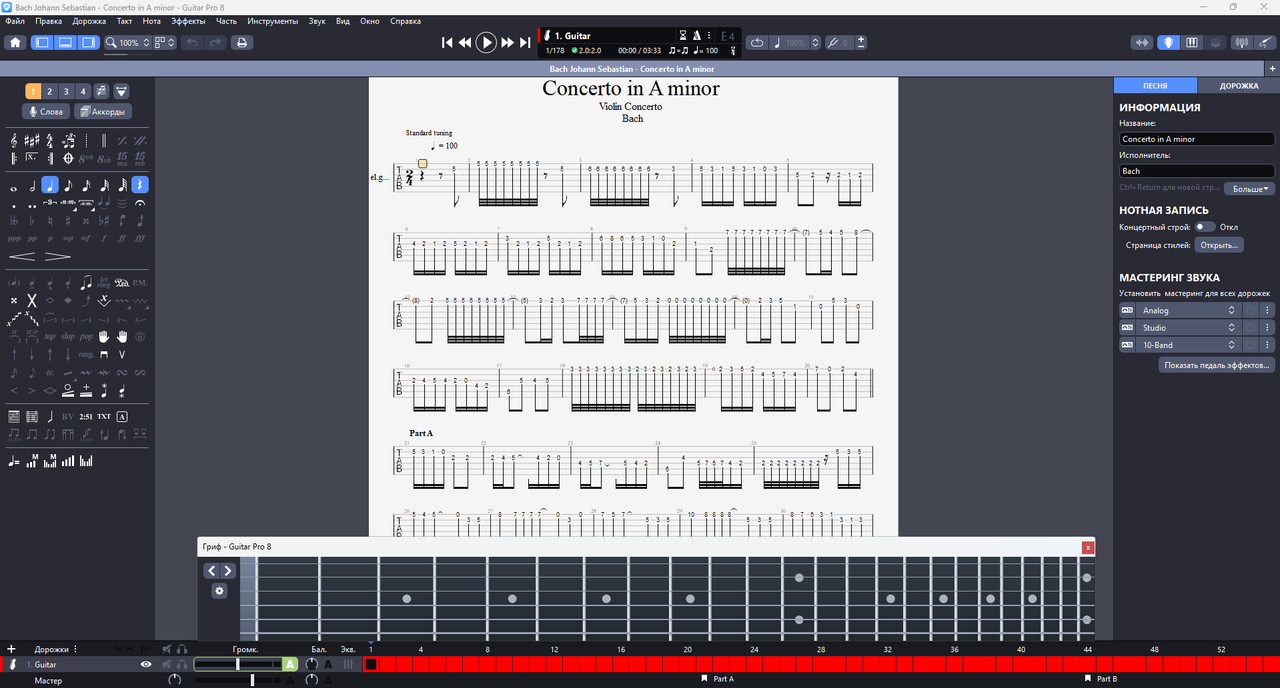The width and height of the screenshot is (1280, 688).
Task: Toggle the left edition palette panel
Action: [x=42, y=43]
